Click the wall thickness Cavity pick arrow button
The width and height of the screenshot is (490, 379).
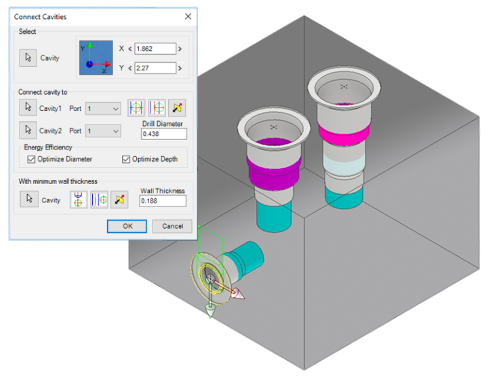(29, 199)
